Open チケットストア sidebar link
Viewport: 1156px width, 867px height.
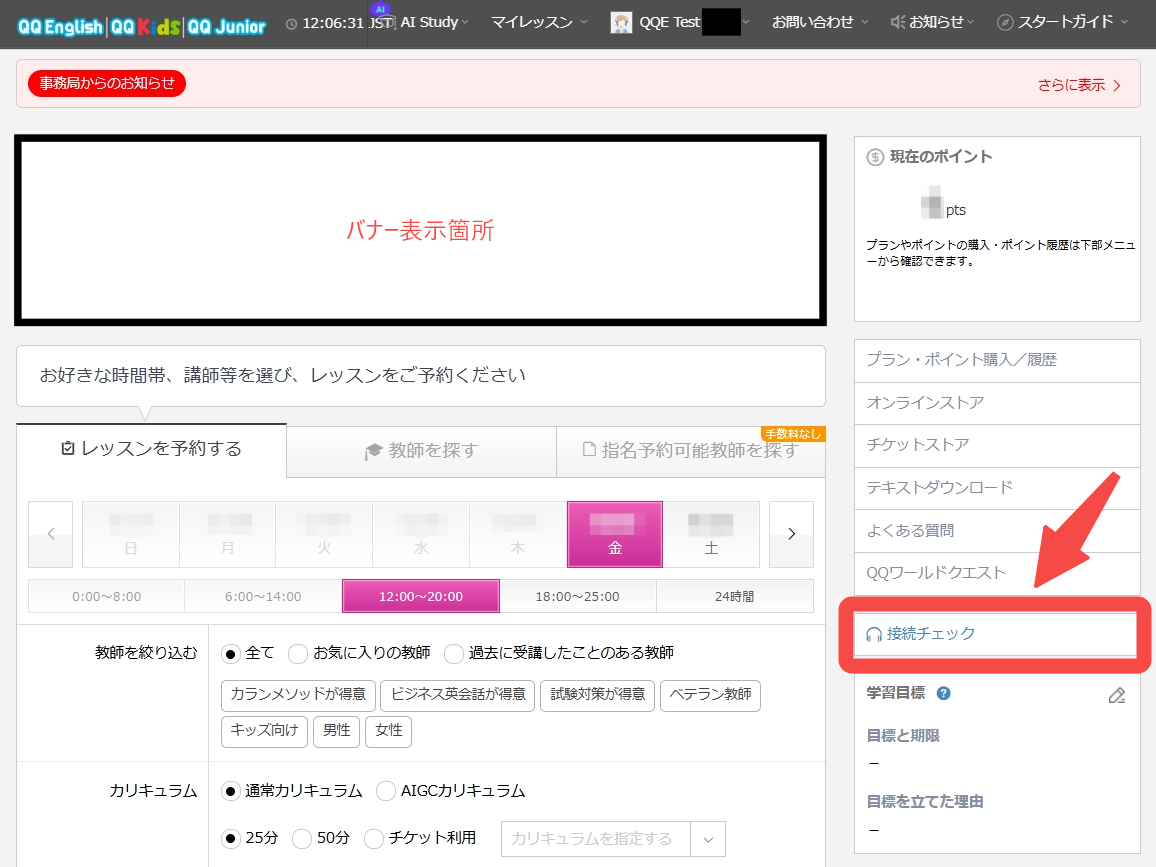pos(997,445)
